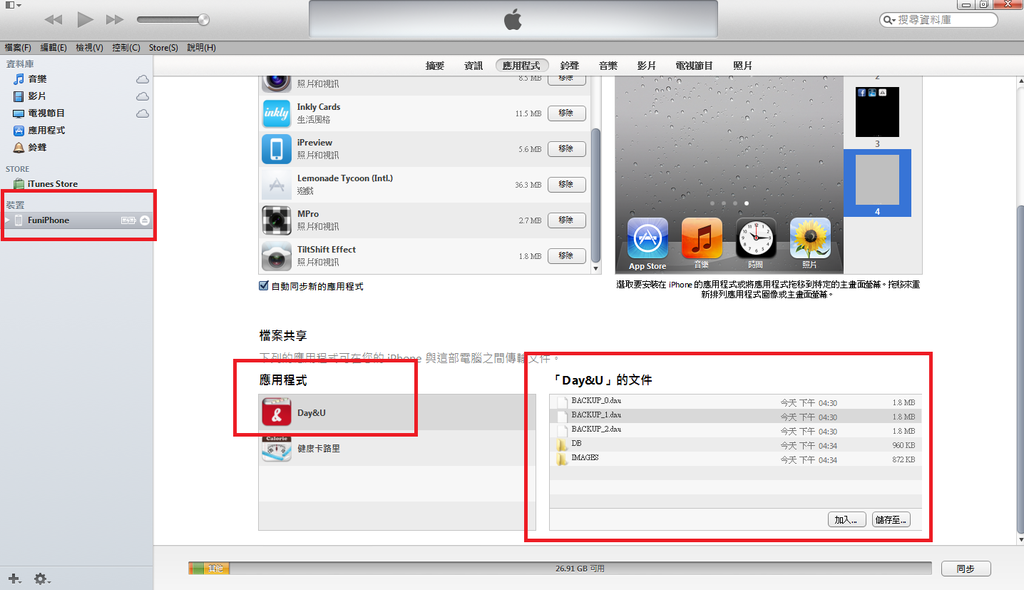Select the IMAGES folder in Day&U documents

[x=735, y=459]
